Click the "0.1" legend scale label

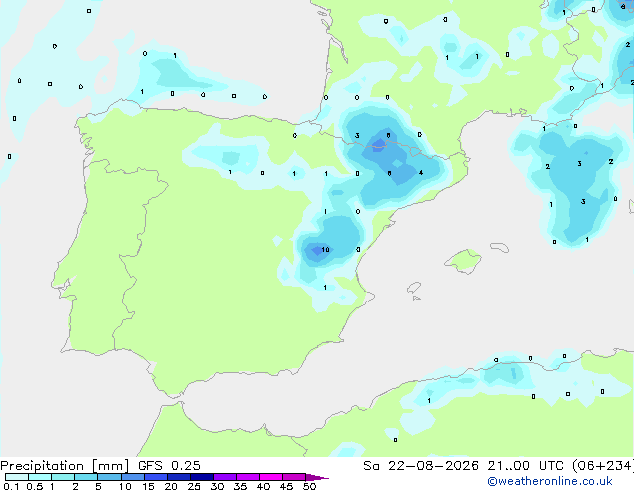[x=11, y=486]
